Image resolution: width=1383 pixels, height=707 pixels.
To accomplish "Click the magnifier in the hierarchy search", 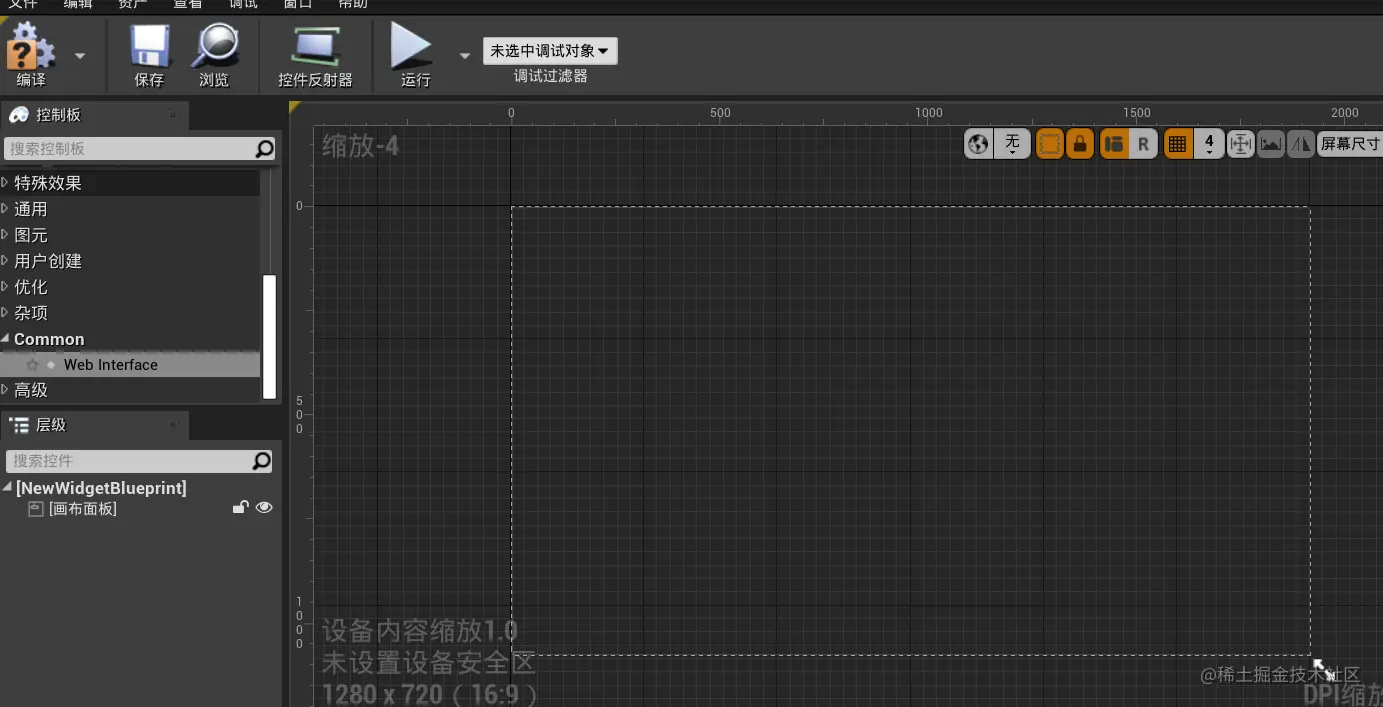I will 262,461.
